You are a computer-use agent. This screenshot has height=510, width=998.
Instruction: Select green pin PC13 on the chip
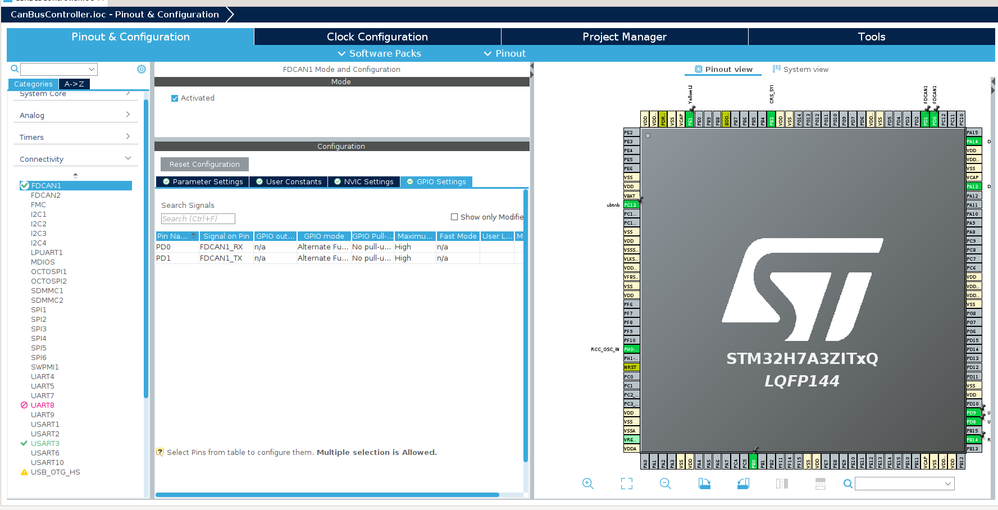click(631, 204)
